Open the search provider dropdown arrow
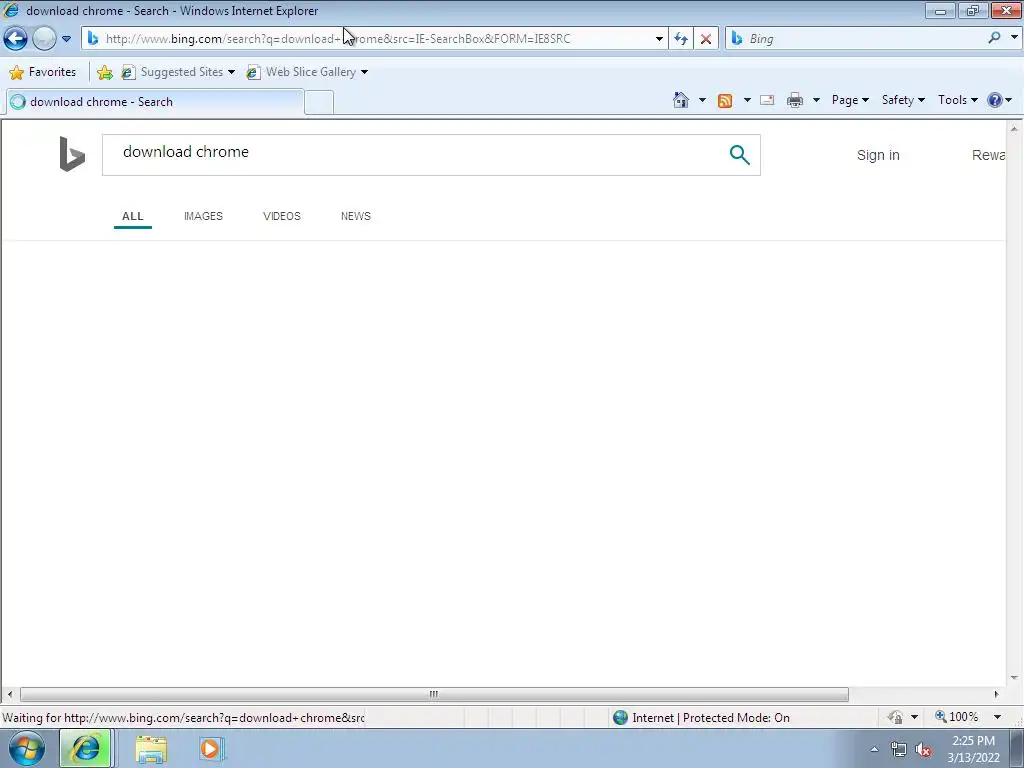The width and height of the screenshot is (1024, 768). click(x=1014, y=38)
